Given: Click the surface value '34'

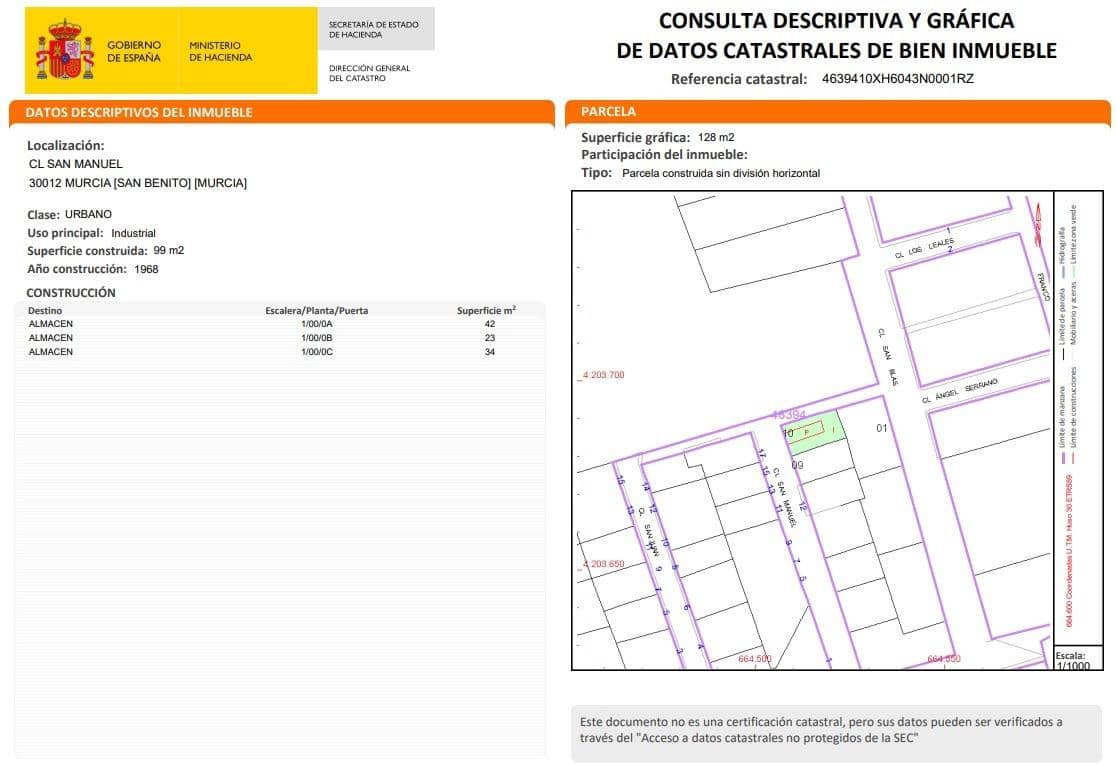Looking at the screenshot, I should pyautogui.click(x=489, y=352).
